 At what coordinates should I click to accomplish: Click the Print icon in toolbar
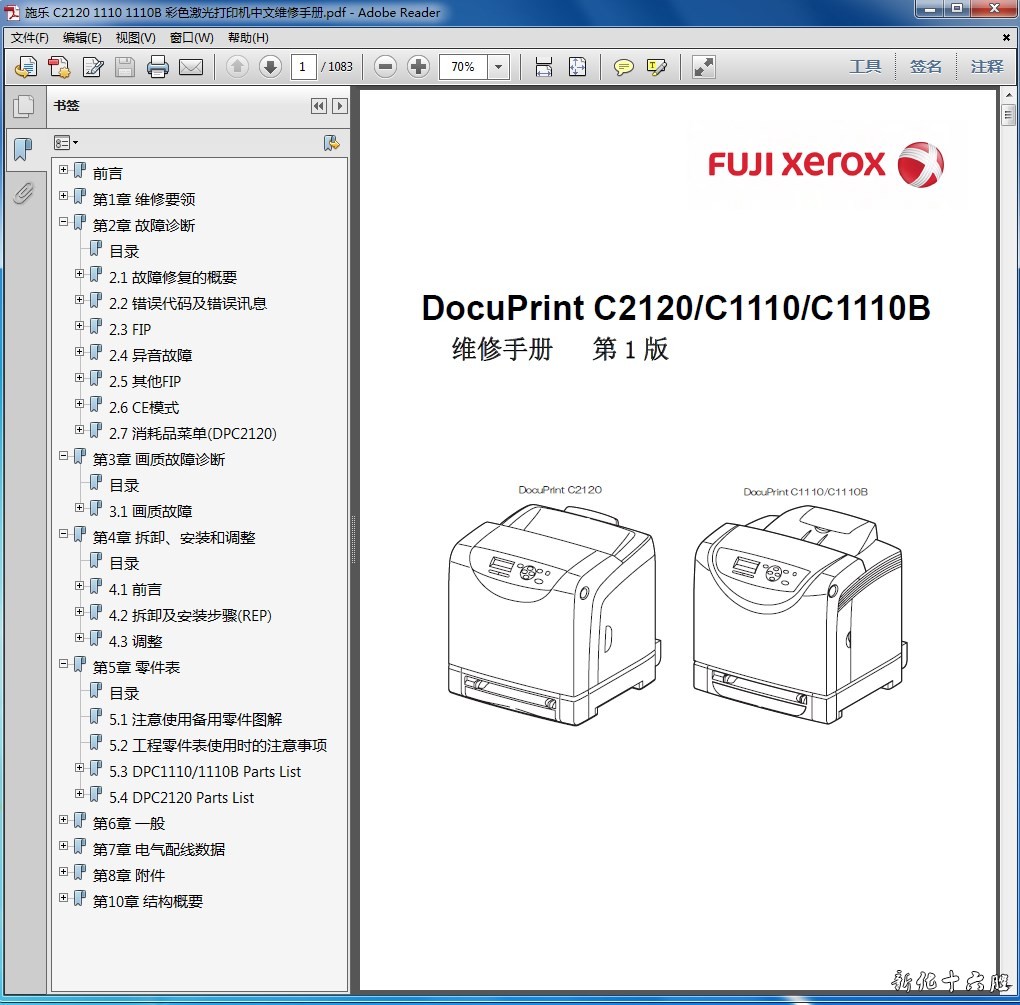click(x=158, y=67)
